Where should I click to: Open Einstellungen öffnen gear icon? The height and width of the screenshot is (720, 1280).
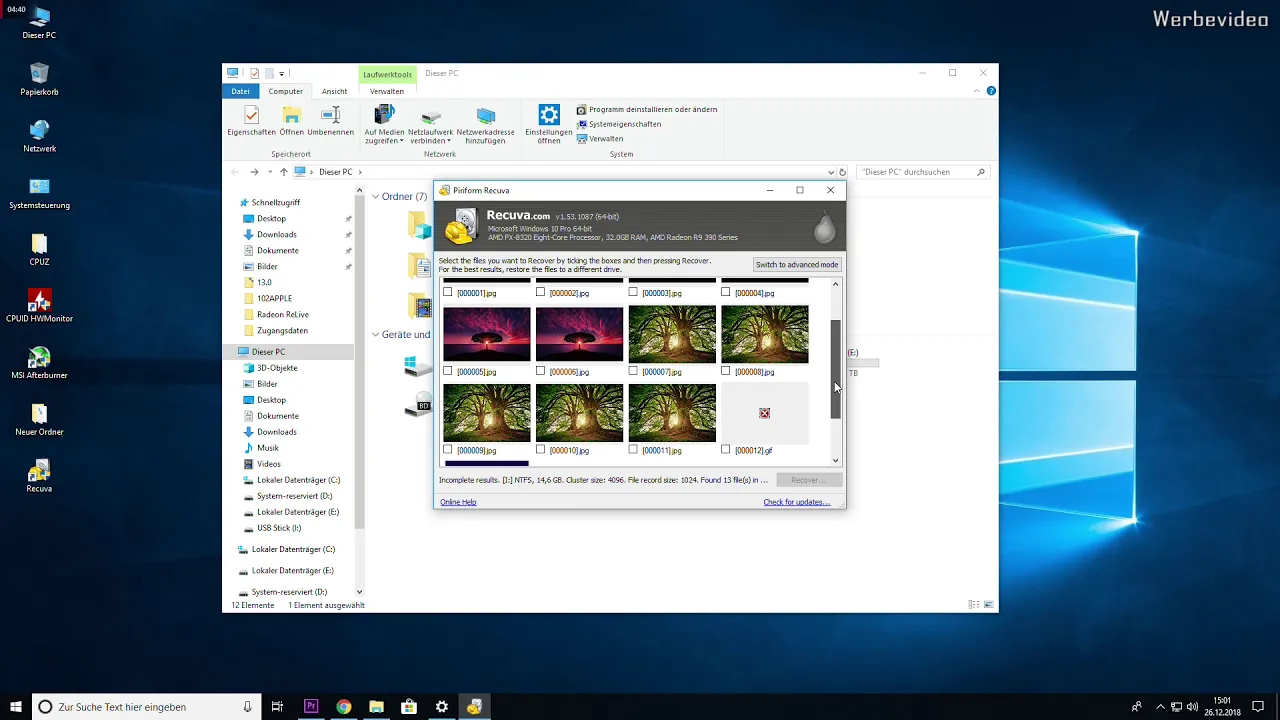[548, 124]
